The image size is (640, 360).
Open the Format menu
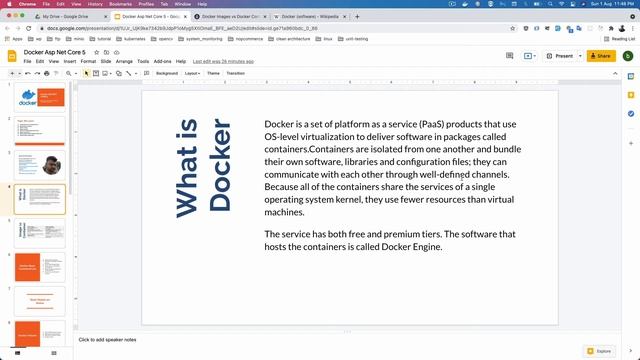(x=88, y=61)
